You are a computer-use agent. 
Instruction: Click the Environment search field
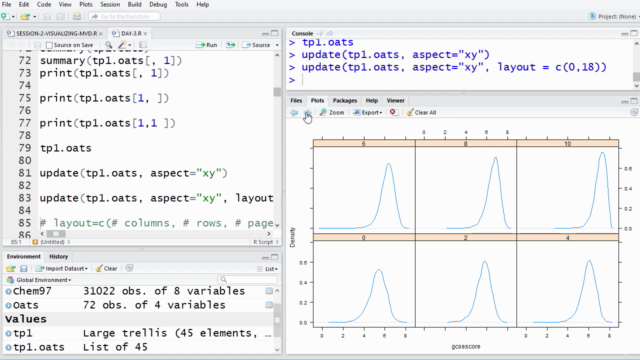click(248, 280)
